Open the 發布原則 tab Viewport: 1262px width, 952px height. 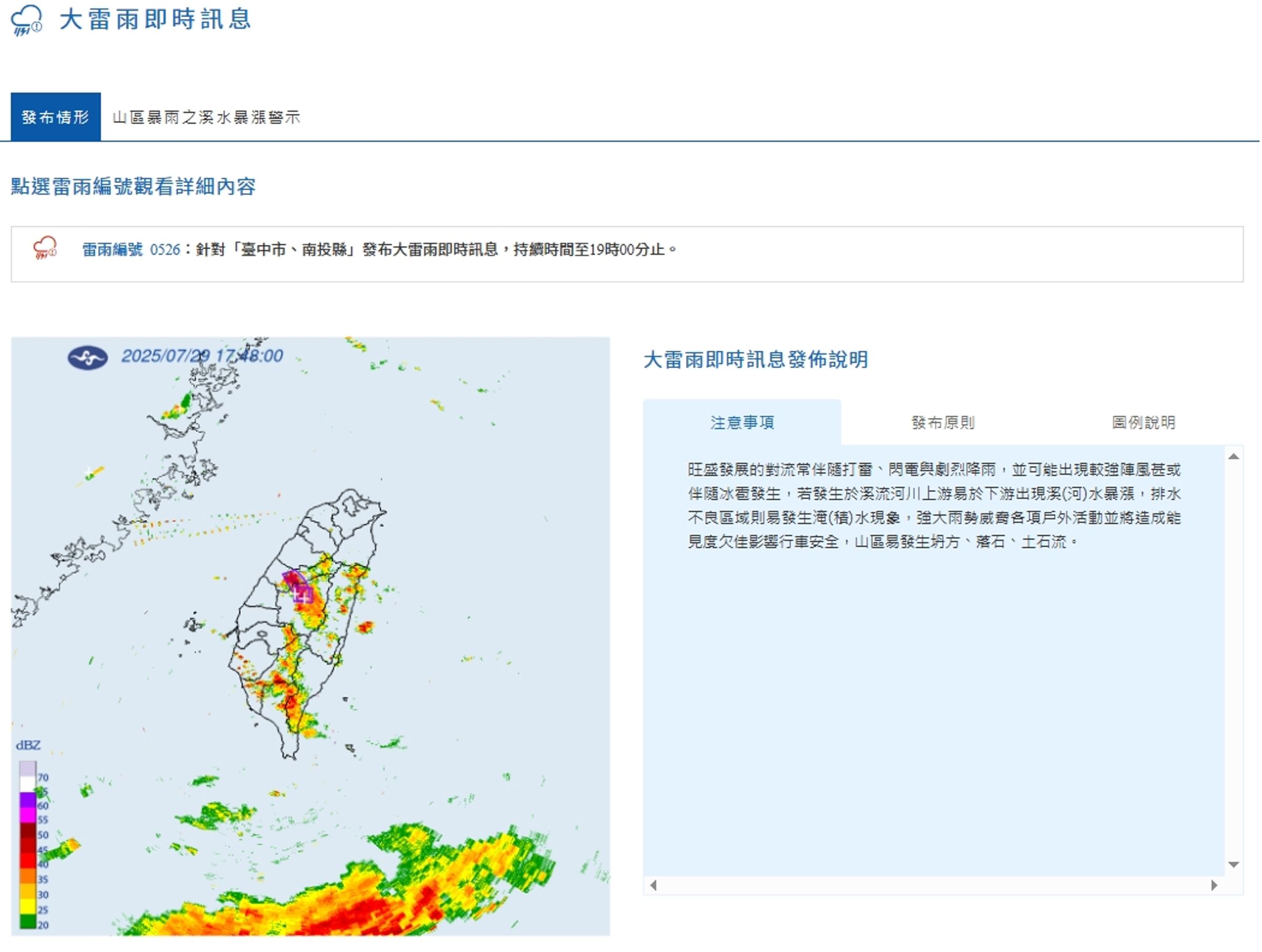click(944, 423)
